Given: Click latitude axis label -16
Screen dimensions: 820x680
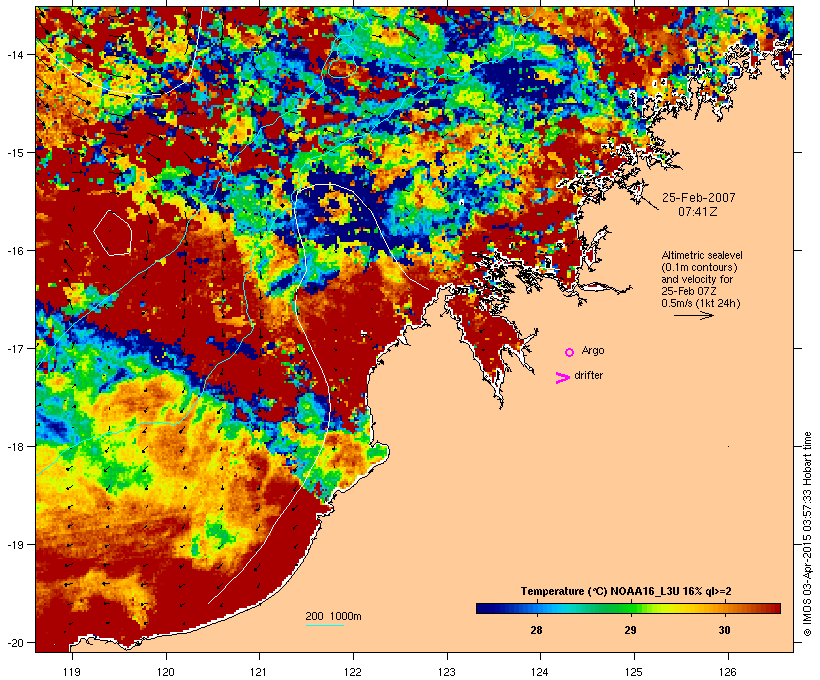Looking at the screenshot, I should pyautogui.click(x=14, y=251).
